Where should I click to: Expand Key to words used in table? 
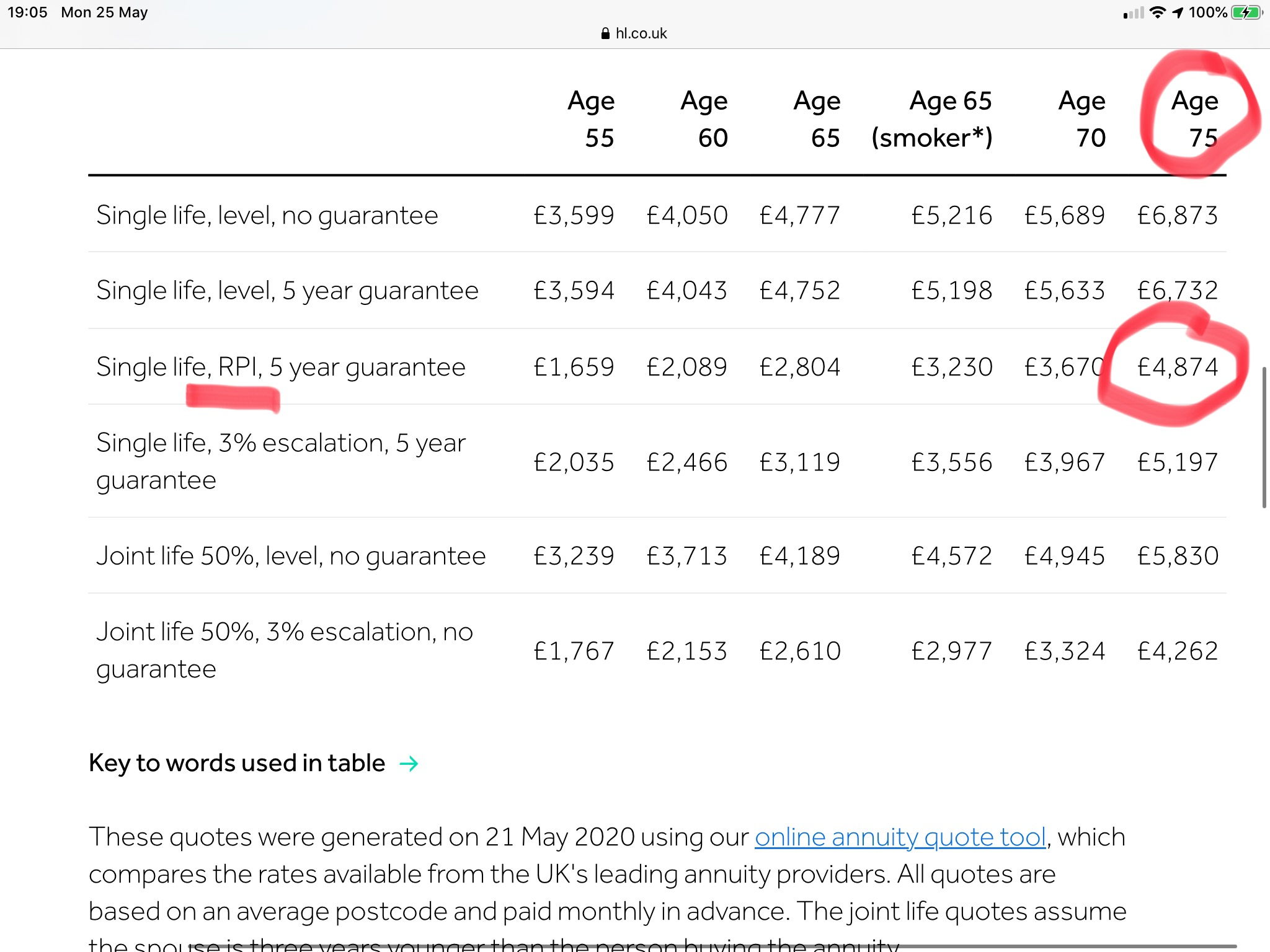tap(237, 763)
